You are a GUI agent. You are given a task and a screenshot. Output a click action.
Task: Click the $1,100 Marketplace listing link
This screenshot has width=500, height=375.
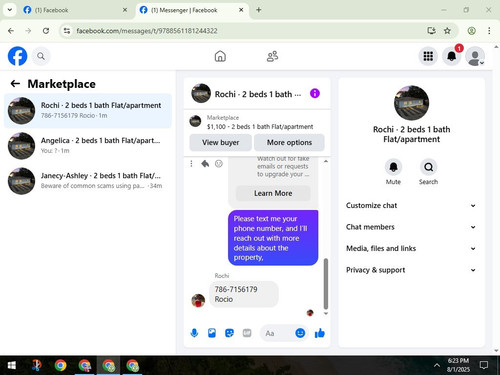point(260,127)
